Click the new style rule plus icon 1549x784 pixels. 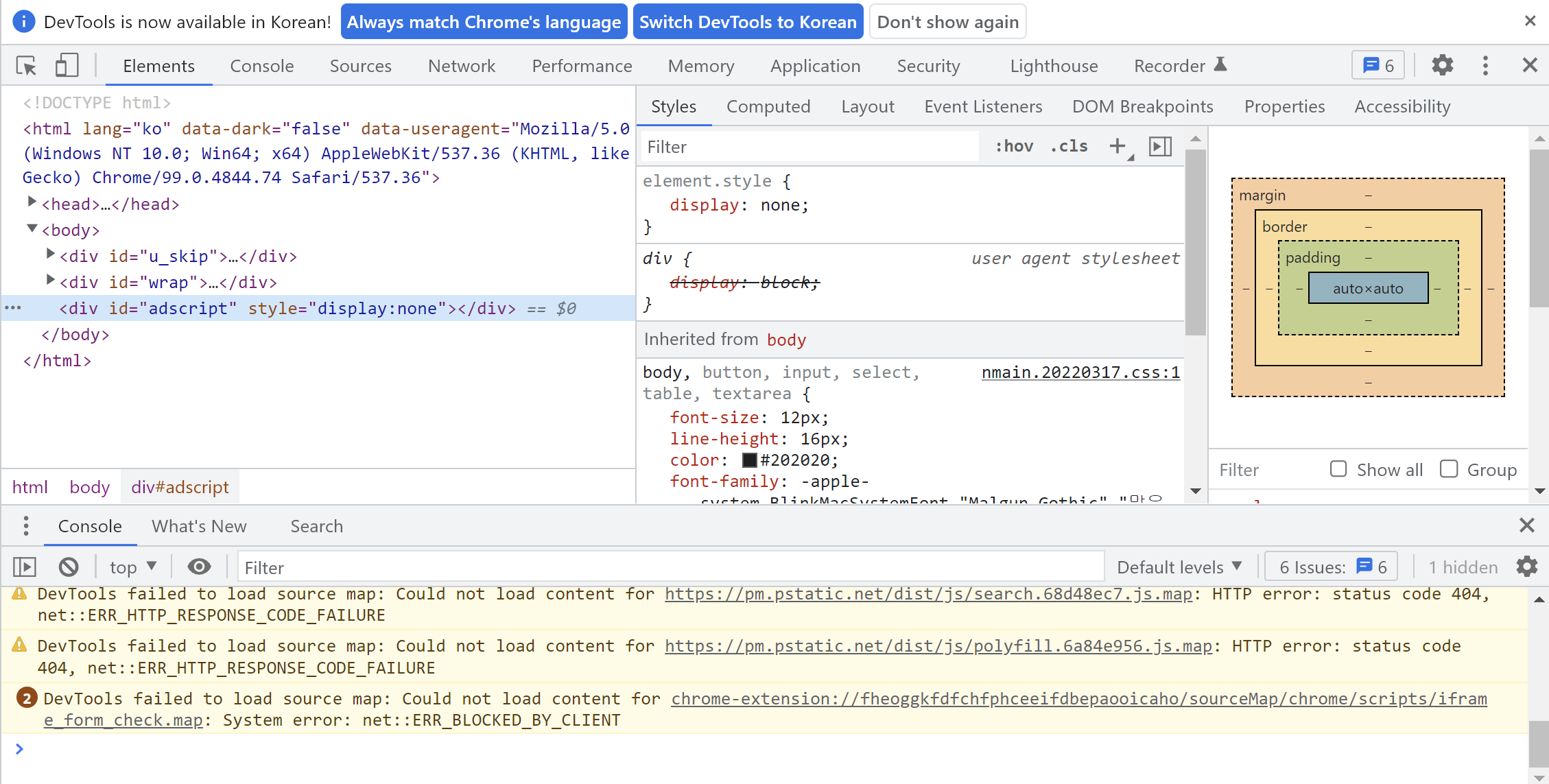tap(1118, 146)
